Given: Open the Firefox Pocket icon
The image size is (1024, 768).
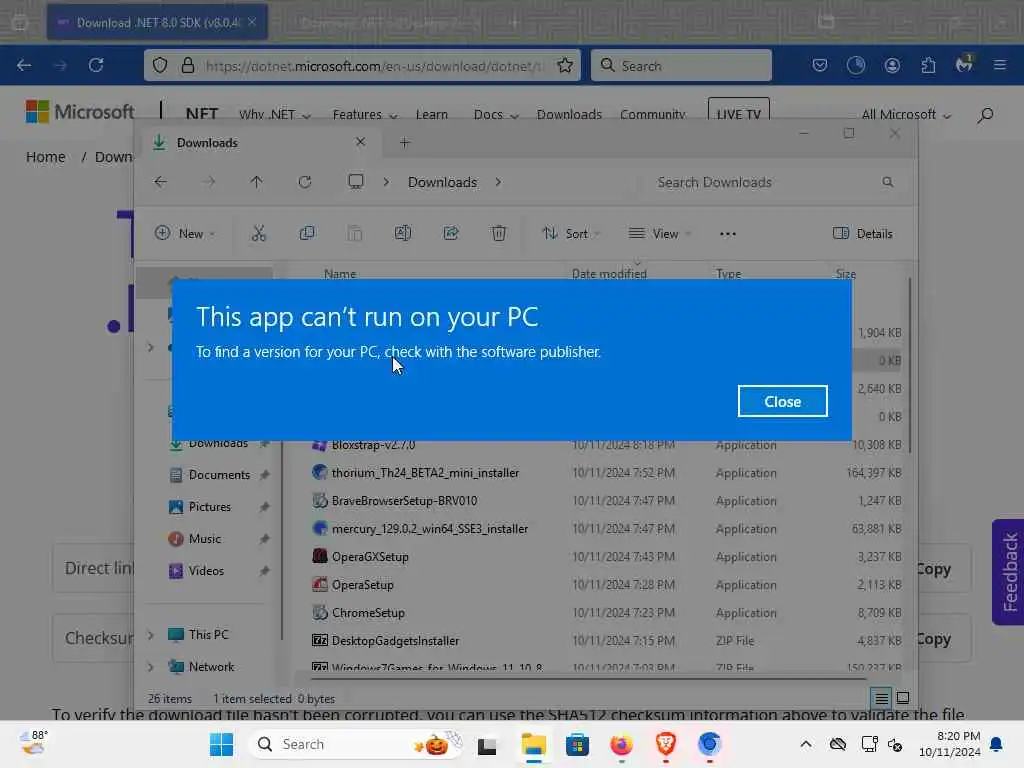Looking at the screenshot, I should tap(820, 65).
